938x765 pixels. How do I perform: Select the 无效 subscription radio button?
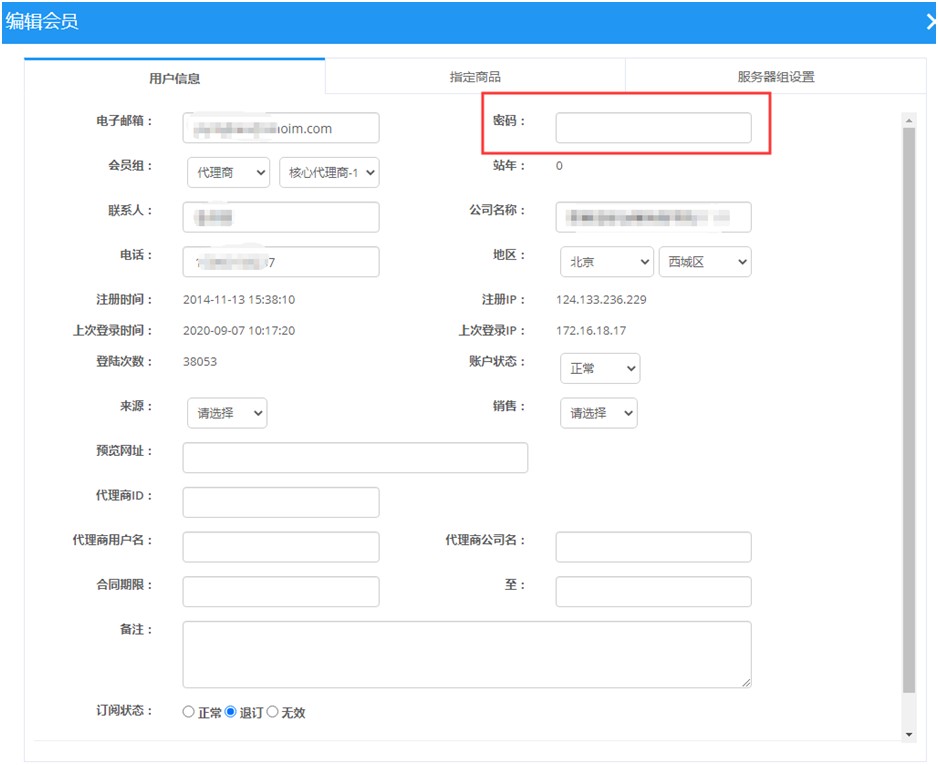(x=272, y=712)
